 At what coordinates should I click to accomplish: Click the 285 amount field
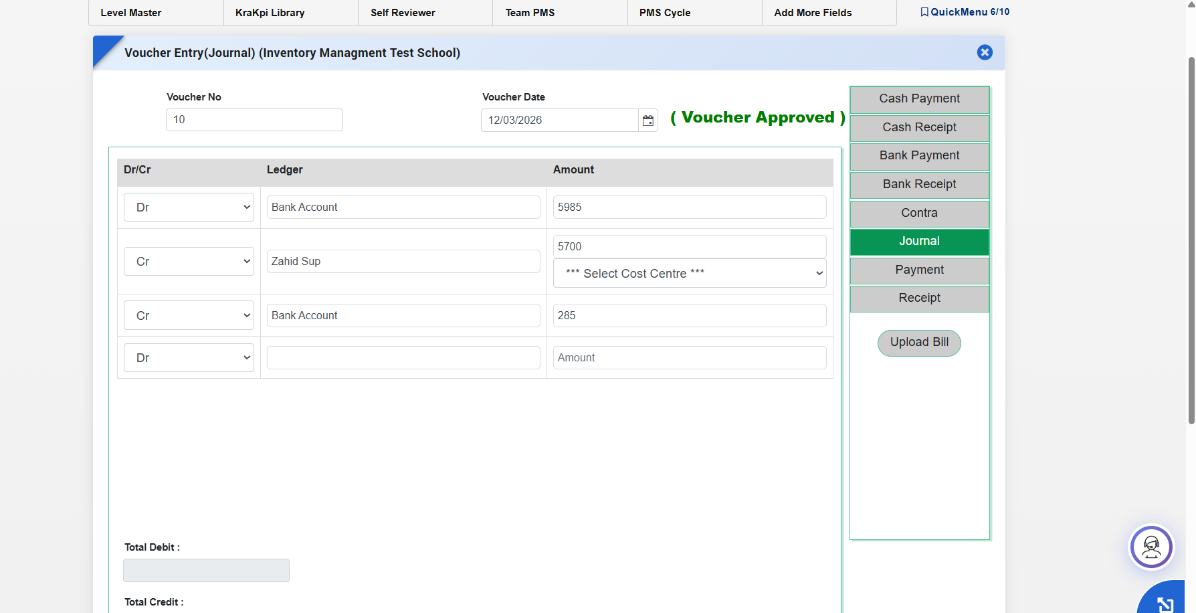690,316
